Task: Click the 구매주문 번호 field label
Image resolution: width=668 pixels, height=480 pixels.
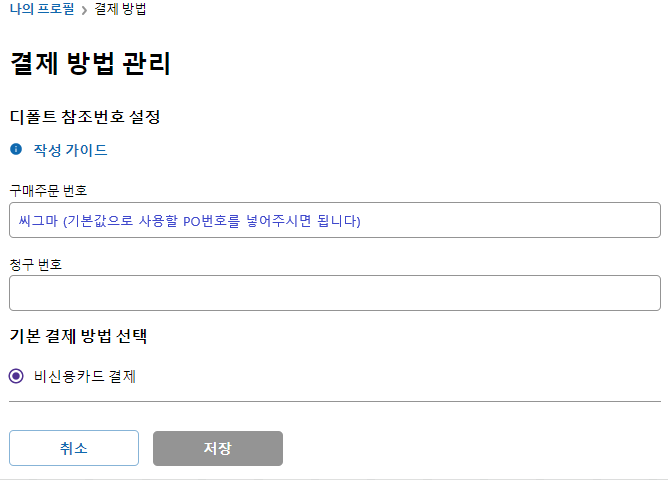Action: click(47, 190)
